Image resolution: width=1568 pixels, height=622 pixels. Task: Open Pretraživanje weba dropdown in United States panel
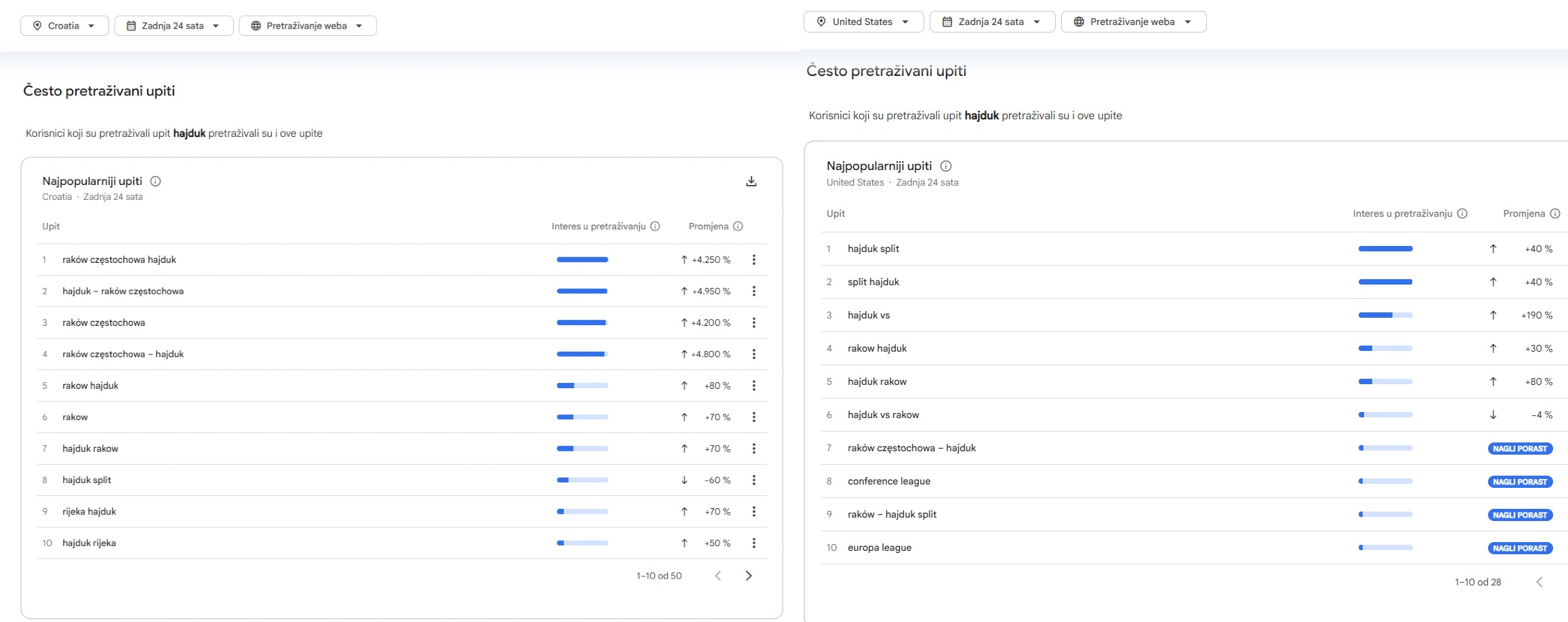[x=1134, y=22]
